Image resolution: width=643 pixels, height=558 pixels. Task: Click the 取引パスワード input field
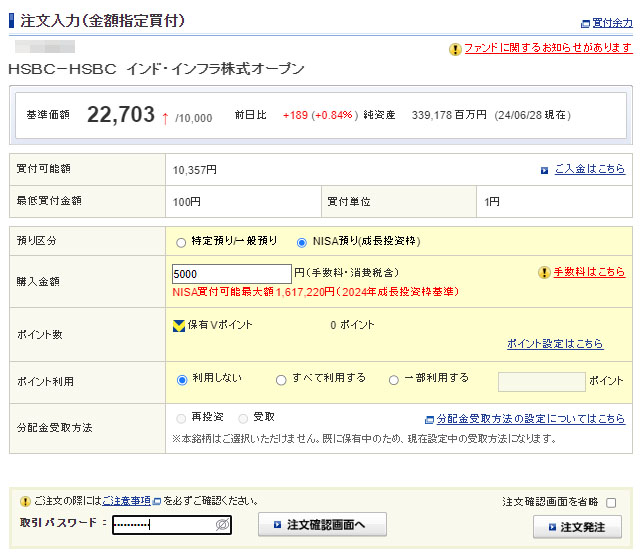tap(163, 524)
